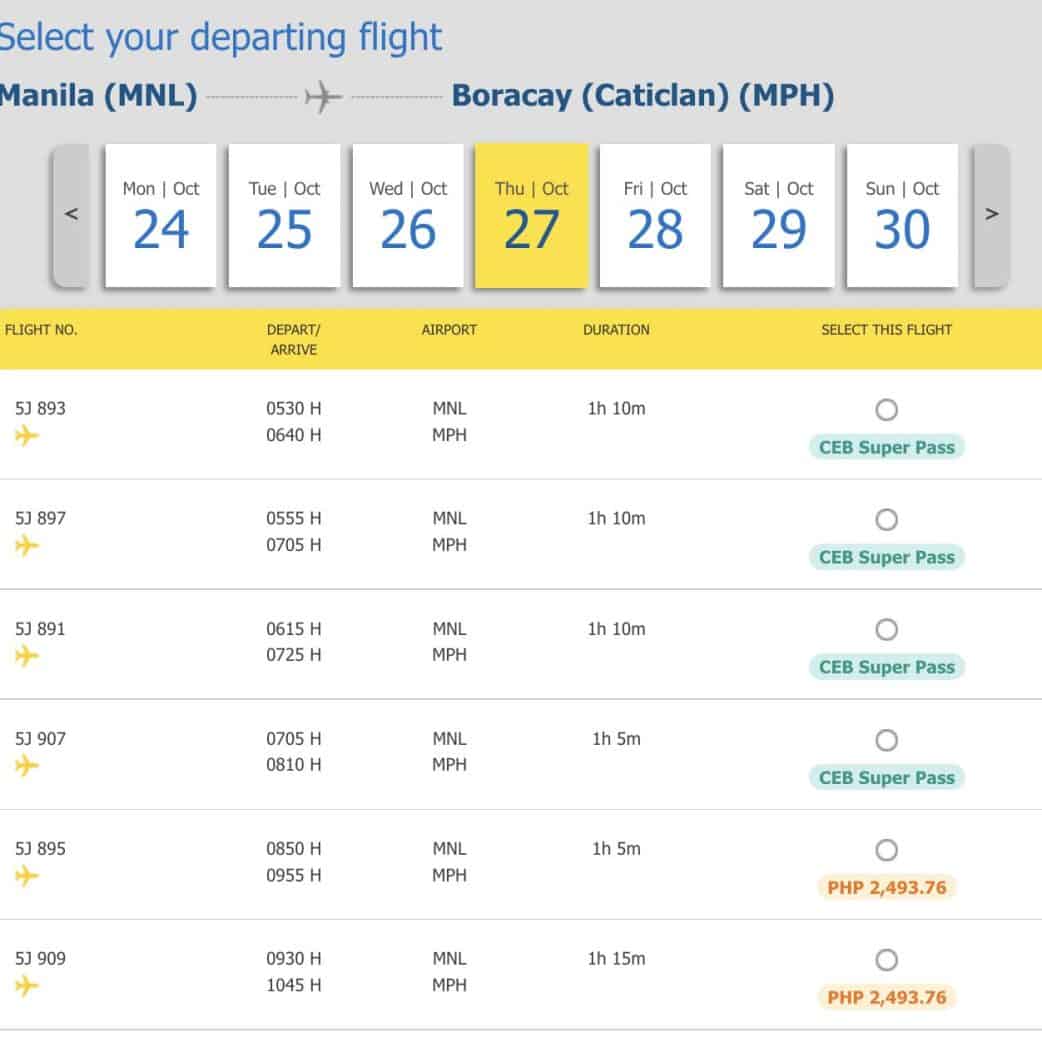Click the plane icon under flight 5J 891
The image size is (1042, 1042).
[27, 656]
